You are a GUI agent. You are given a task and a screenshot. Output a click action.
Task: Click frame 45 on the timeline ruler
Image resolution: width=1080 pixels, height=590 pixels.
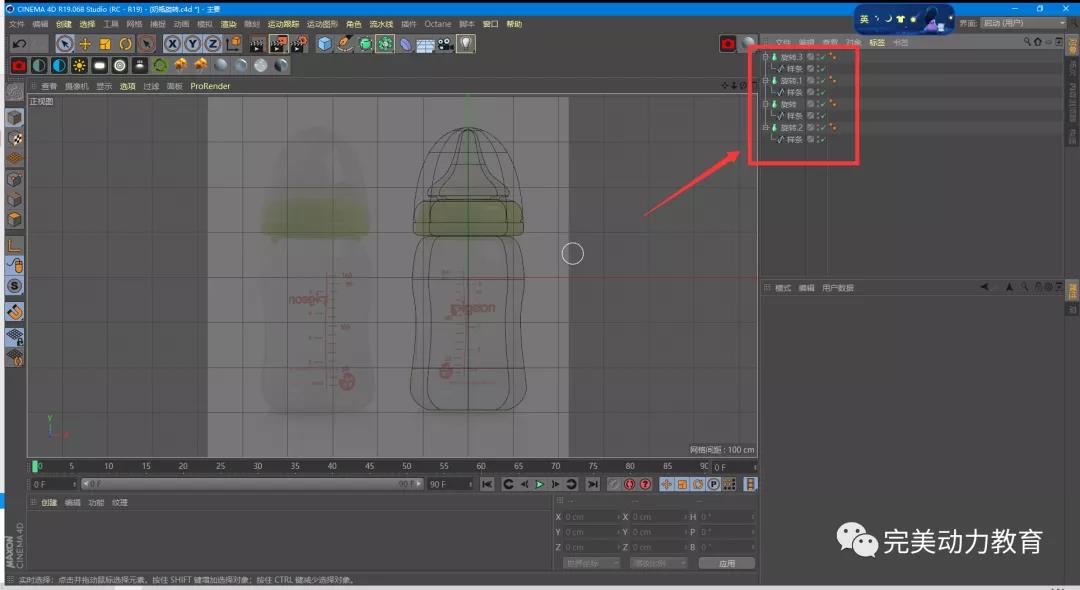click(x=369, y=466)
